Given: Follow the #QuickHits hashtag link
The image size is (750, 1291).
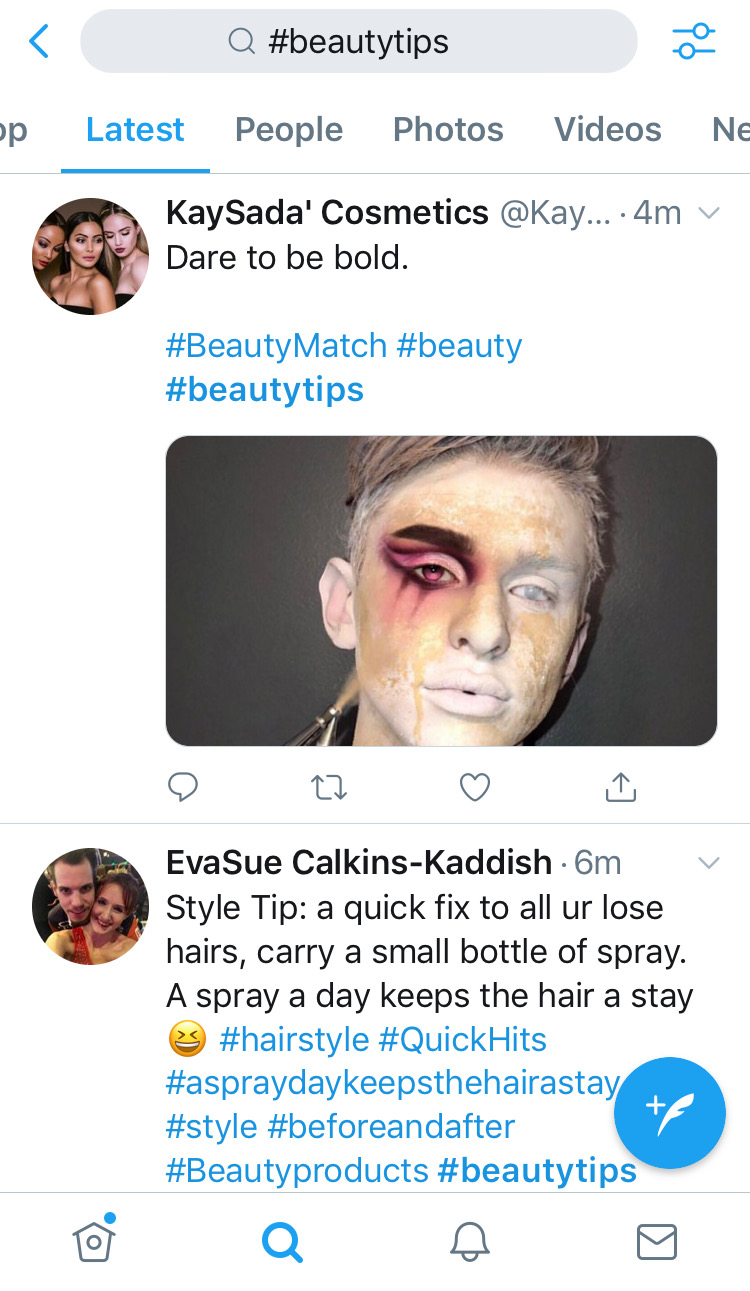Looking at the screenshot, I should (463, 1040).
